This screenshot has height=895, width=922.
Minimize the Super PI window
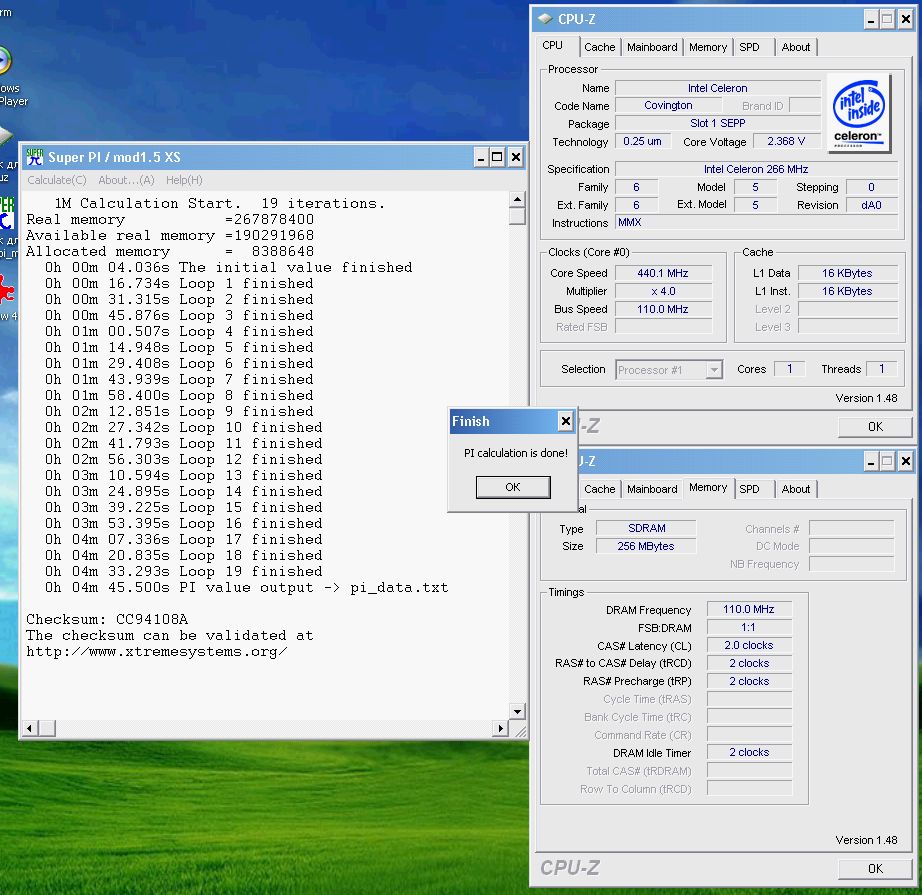click(482, 157)
